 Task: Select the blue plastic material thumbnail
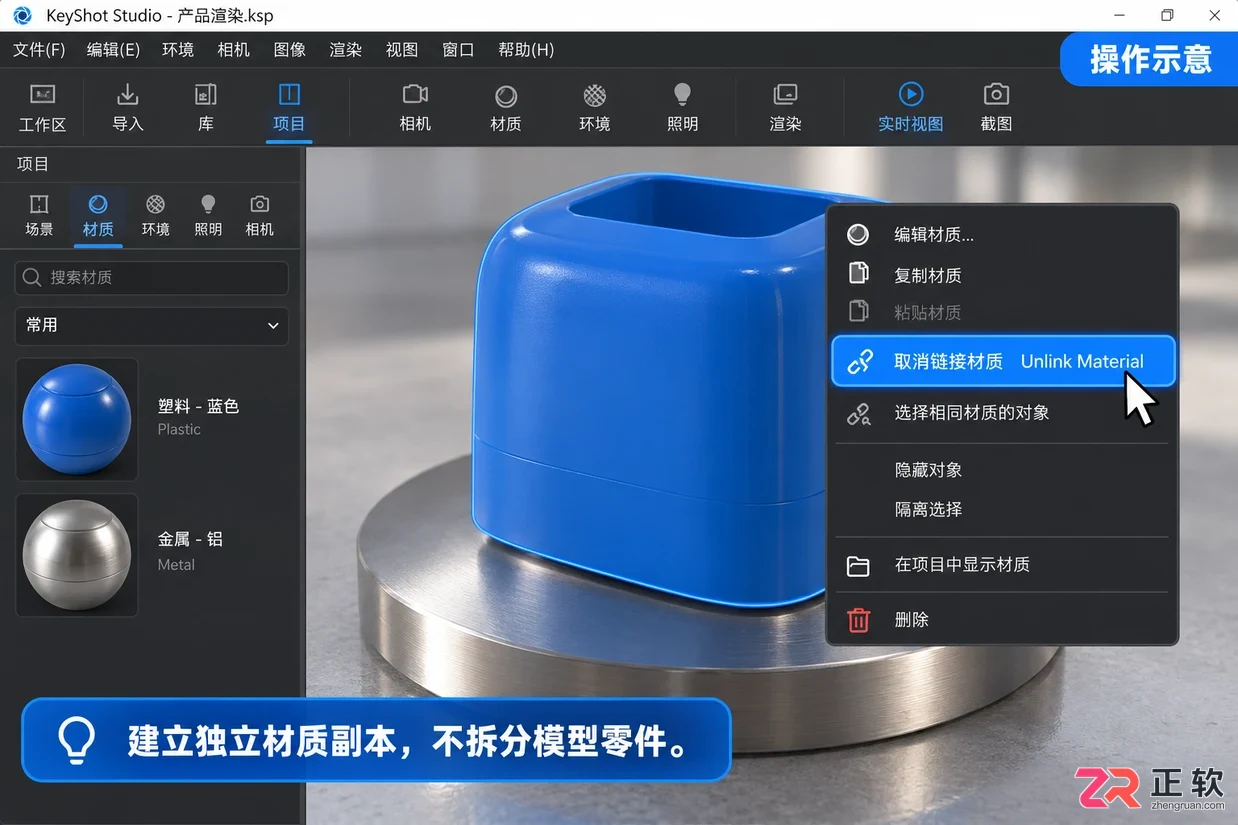point(77,419)
